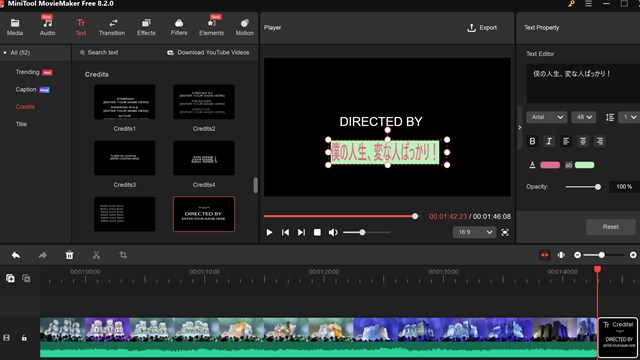Open the Effects tab
The width and height of the screenshot is (640, 360).
tap(146, 27)
